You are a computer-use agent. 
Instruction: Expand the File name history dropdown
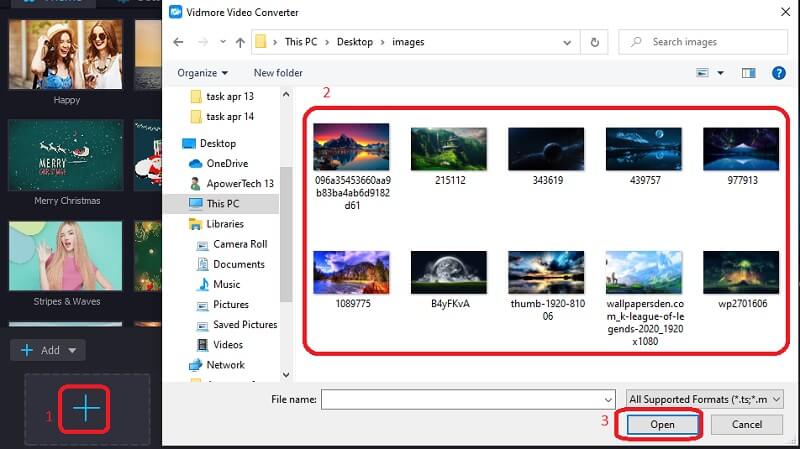pyautogui.click(x=607, y=399)
